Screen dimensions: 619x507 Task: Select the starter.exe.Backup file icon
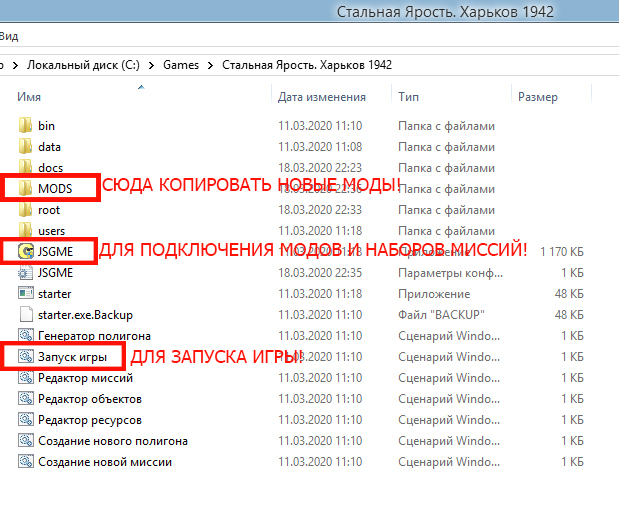coord(26,315)
